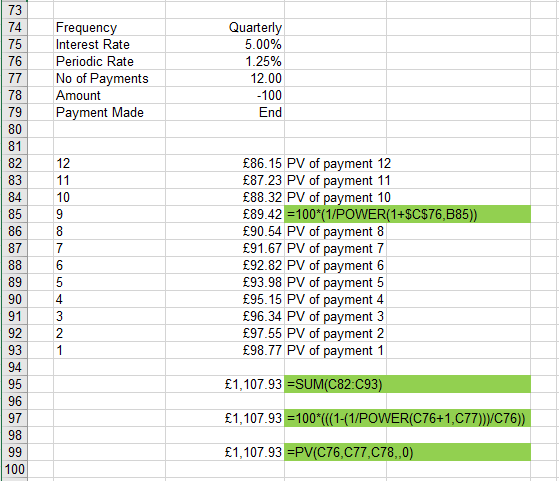559x481 pixels.
Task: Click the green =SUM(C82:C93) cell
Action: 407,384
